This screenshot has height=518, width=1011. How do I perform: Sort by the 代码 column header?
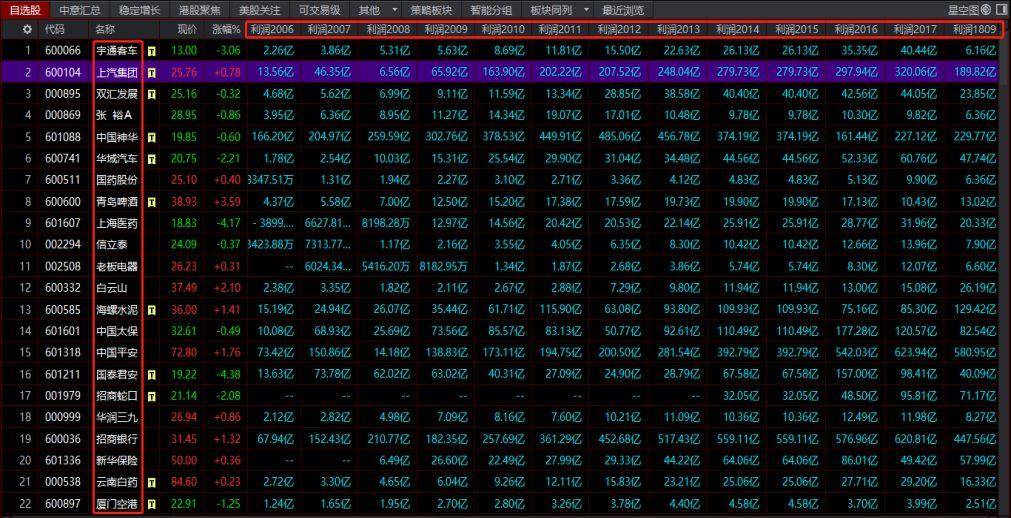click(55, 29)
